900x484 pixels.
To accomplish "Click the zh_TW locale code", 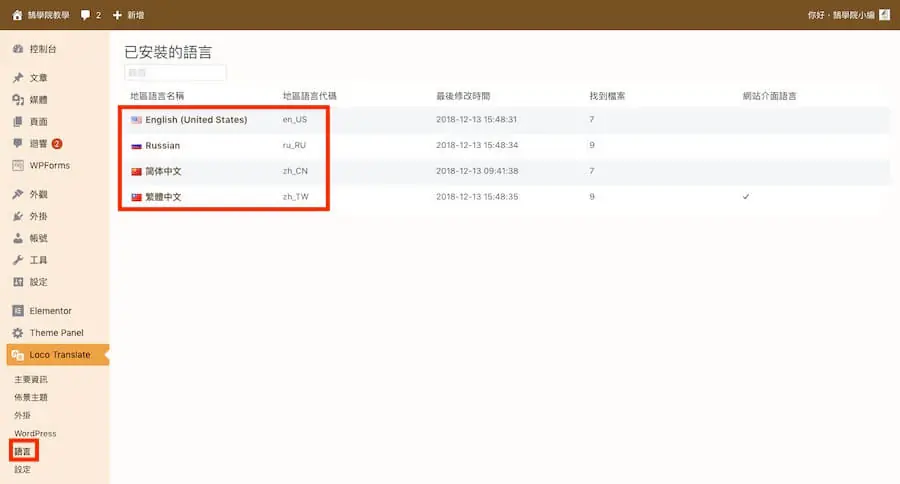I will click(296, 197).
